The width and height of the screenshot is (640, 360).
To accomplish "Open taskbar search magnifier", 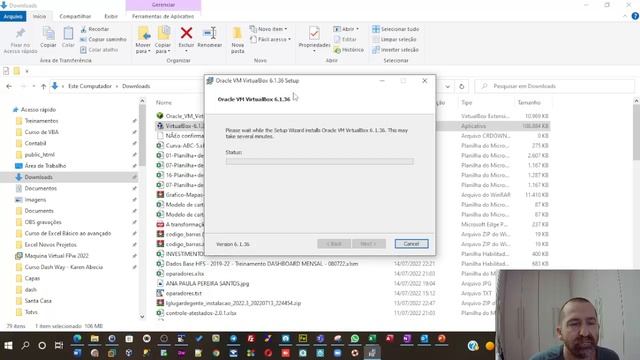I will (25, 345).
